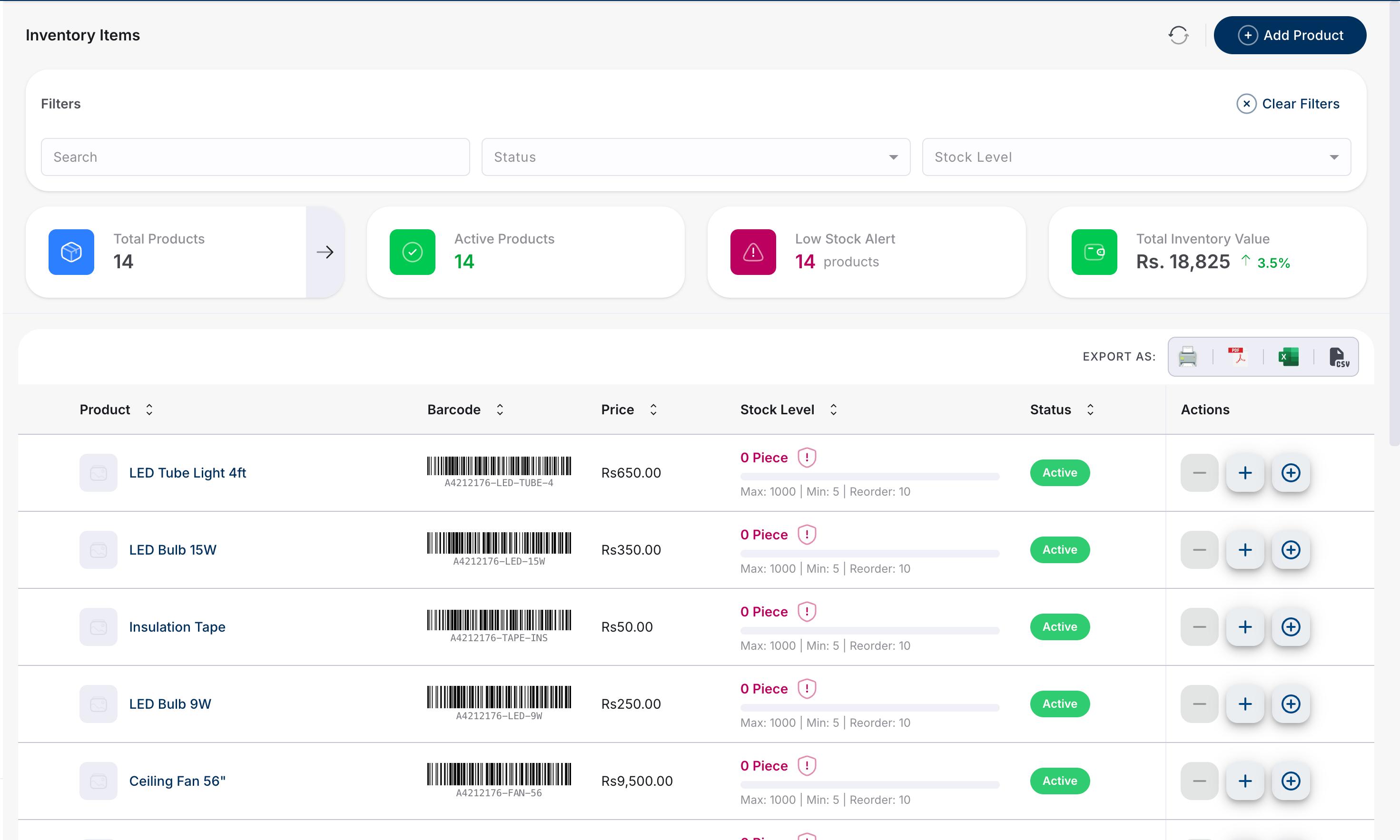Increase stock for LED Bulb 15W
This screenshot has height=840, width=1400.
pyautogui.click(x=1245, y=550)
